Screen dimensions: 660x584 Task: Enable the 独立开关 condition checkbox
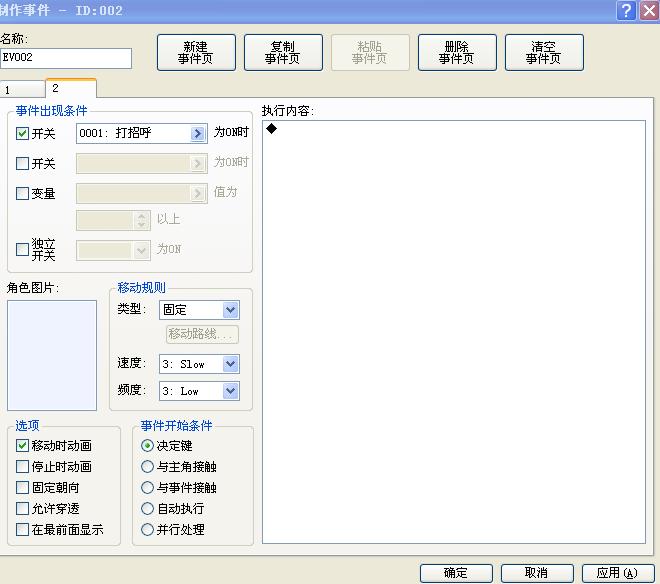pyautogui.click(x=22, y=249)
